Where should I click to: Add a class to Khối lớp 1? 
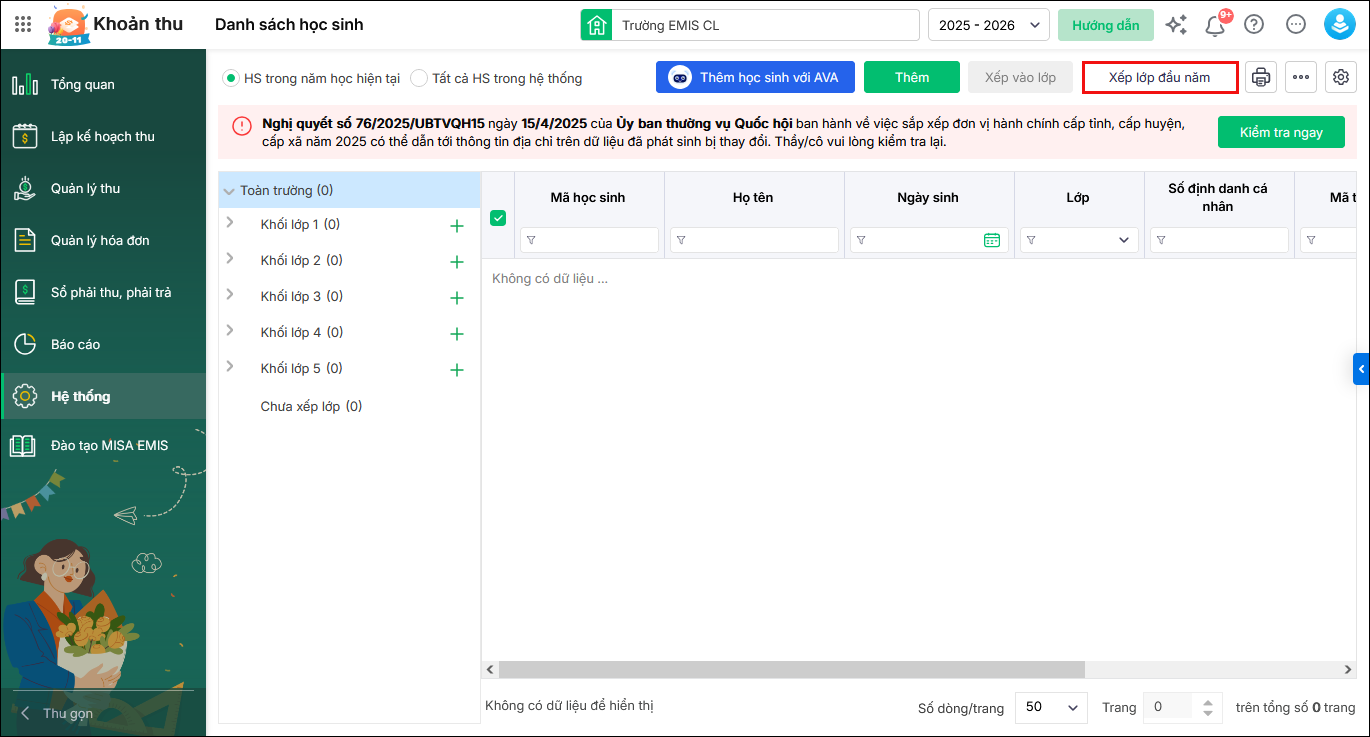click(457, 226)
